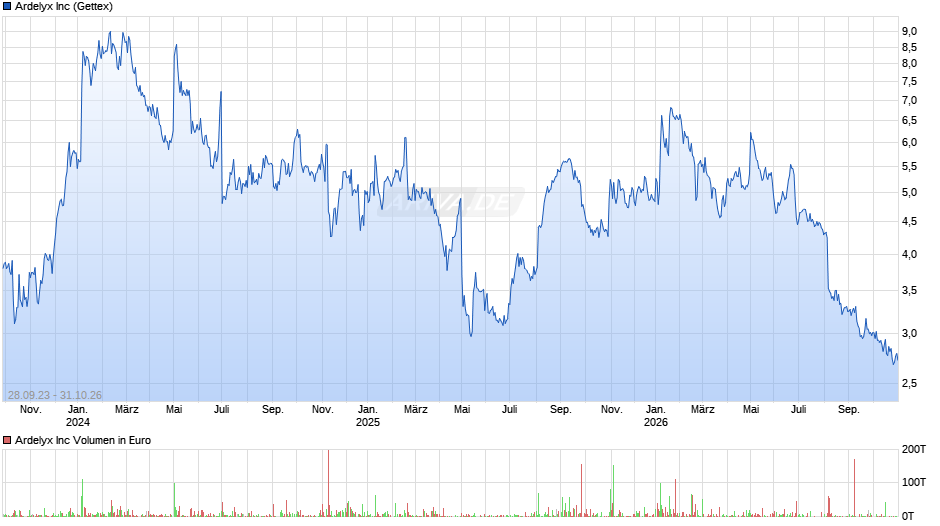
Task: Click the 'Nov.' label before Jan. 2026
Action: tap(611, 410)
